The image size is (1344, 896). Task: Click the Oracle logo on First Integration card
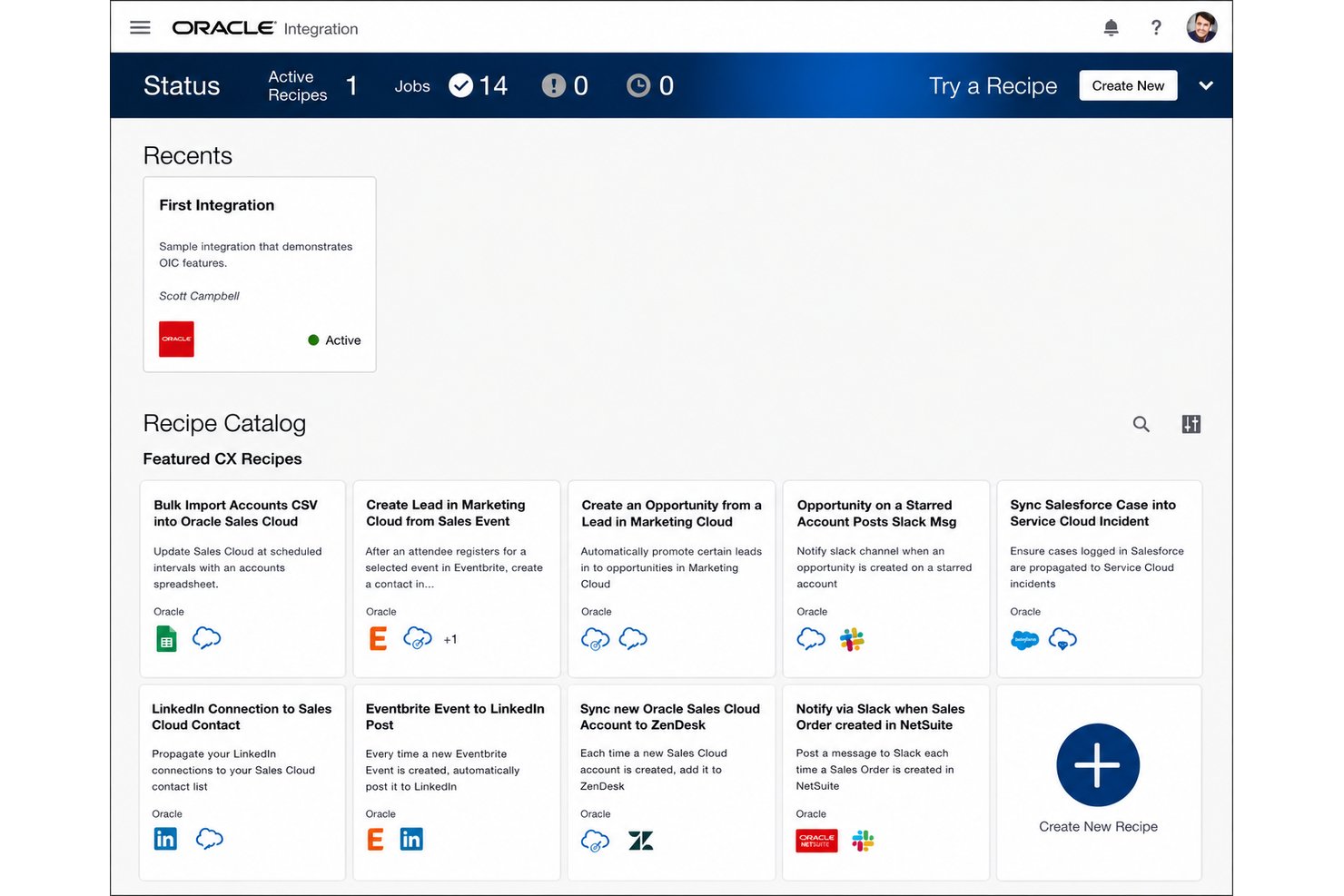pyautogui.click(x=176, y=340)
